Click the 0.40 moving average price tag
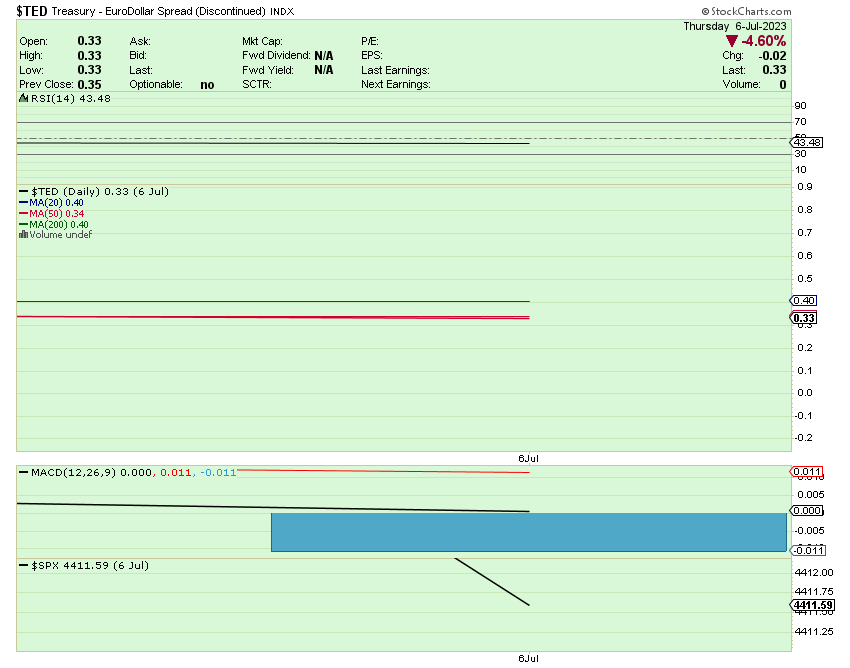The height and width of the screenshot is (668, 850). point(804,301)
